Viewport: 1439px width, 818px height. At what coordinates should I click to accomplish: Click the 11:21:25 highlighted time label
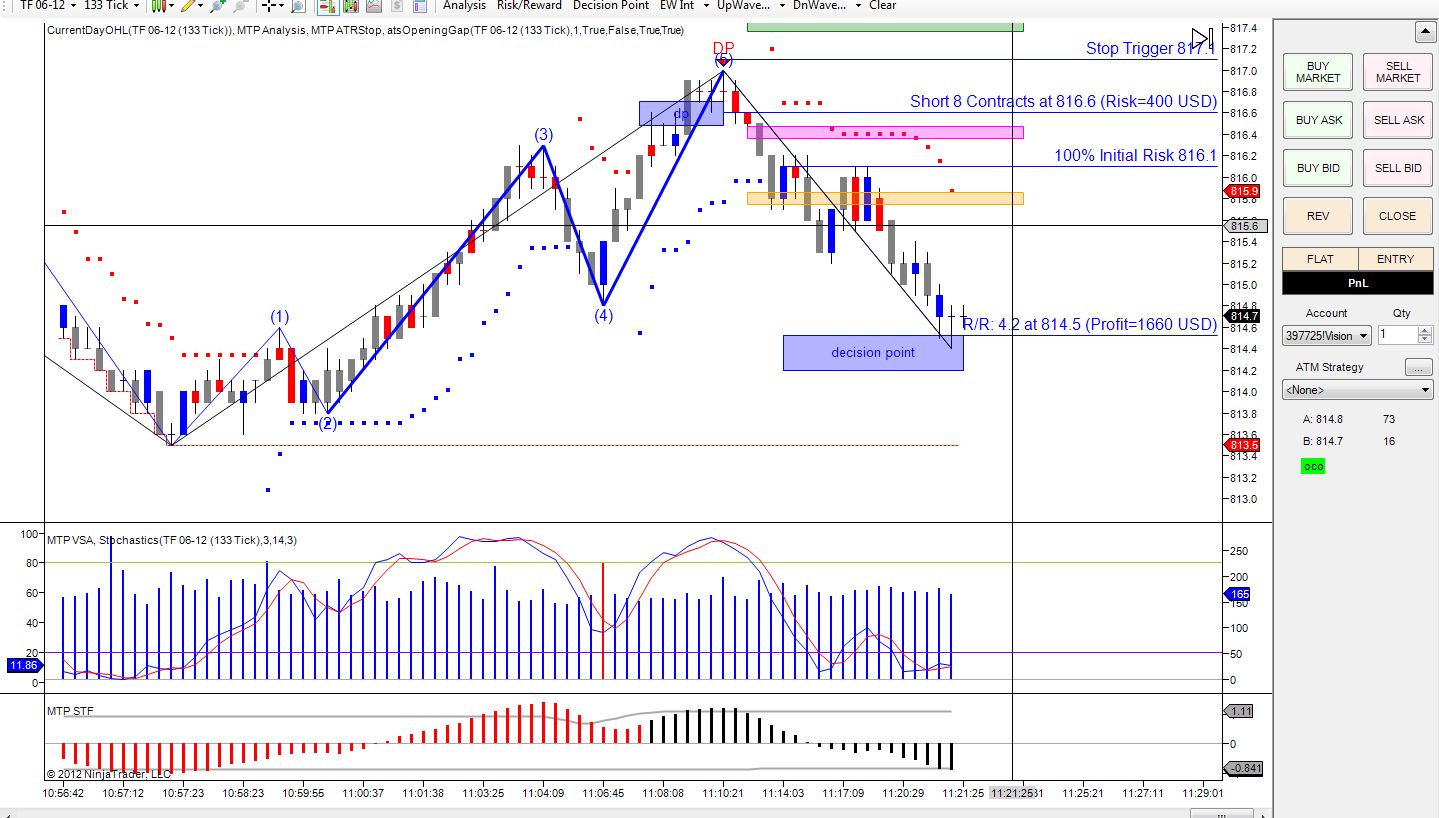click(x=1014, y=792)
